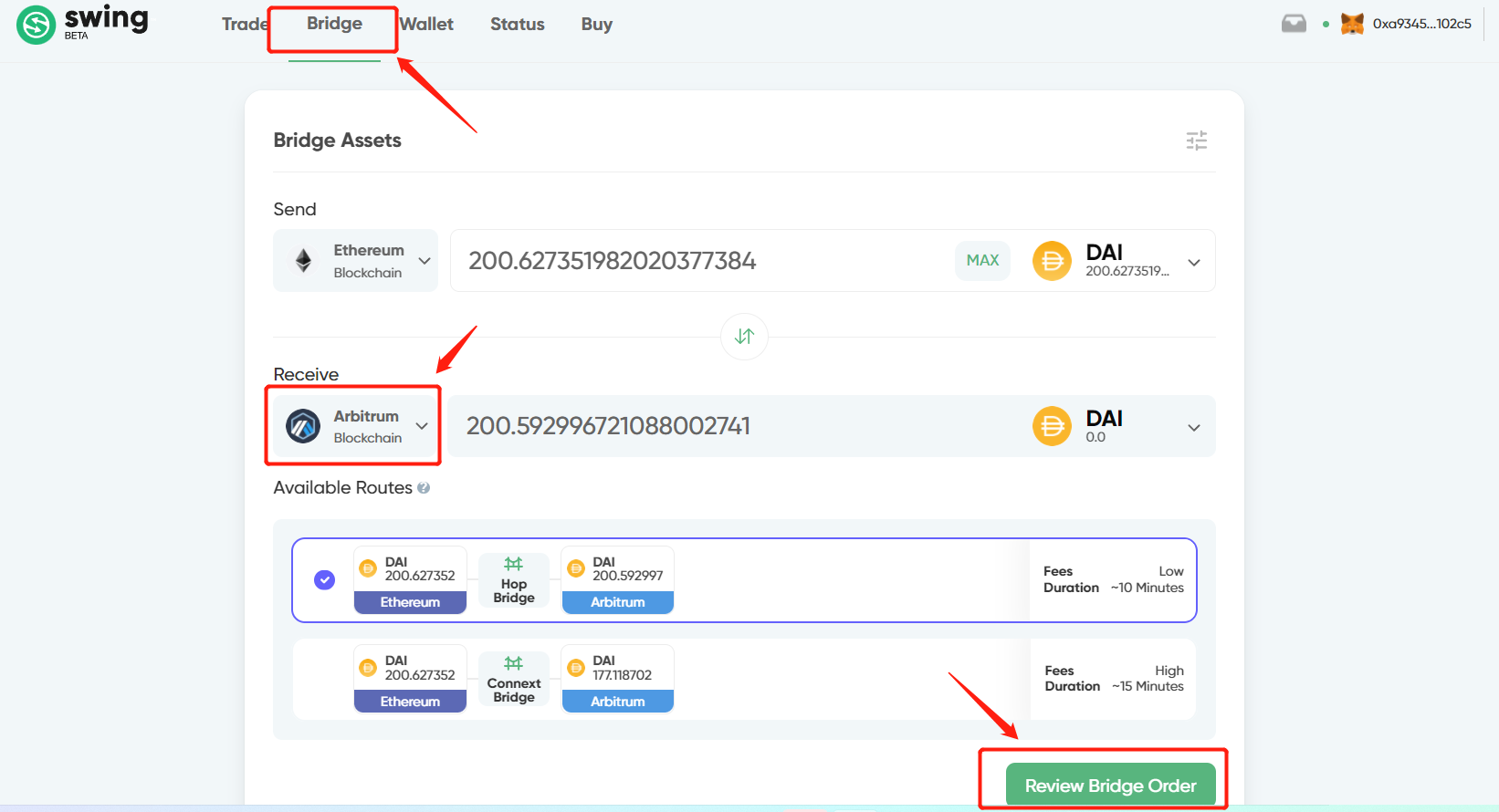Viewport: 1499px width, 812px height.
Task: Click the MAX button
Action: pyautogui.click(x=982, y=261)
